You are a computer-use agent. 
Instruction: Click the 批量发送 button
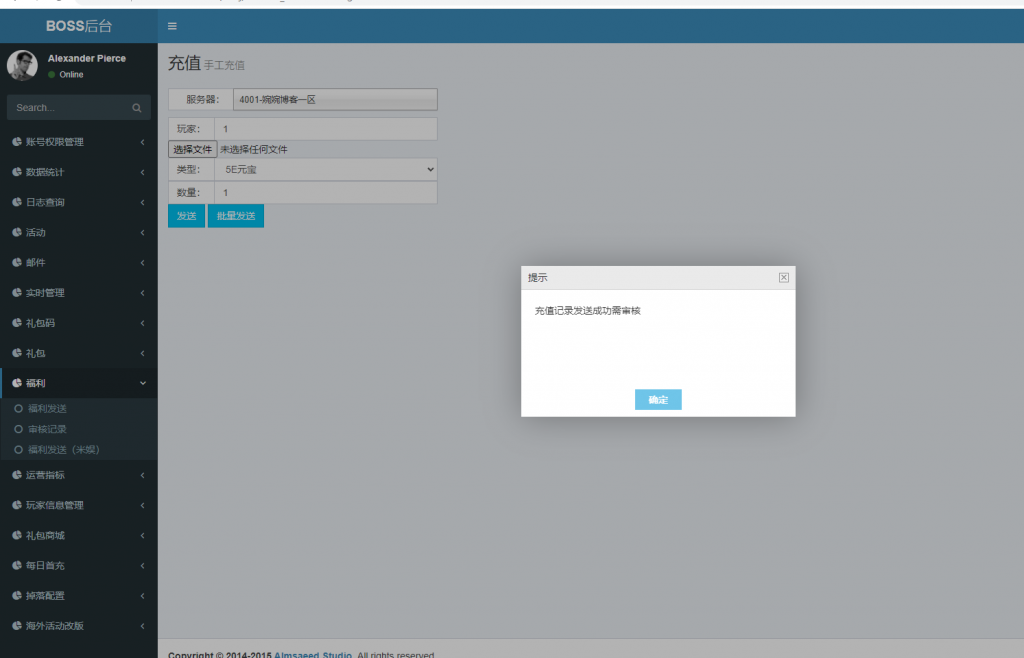[x=236, y=216]
